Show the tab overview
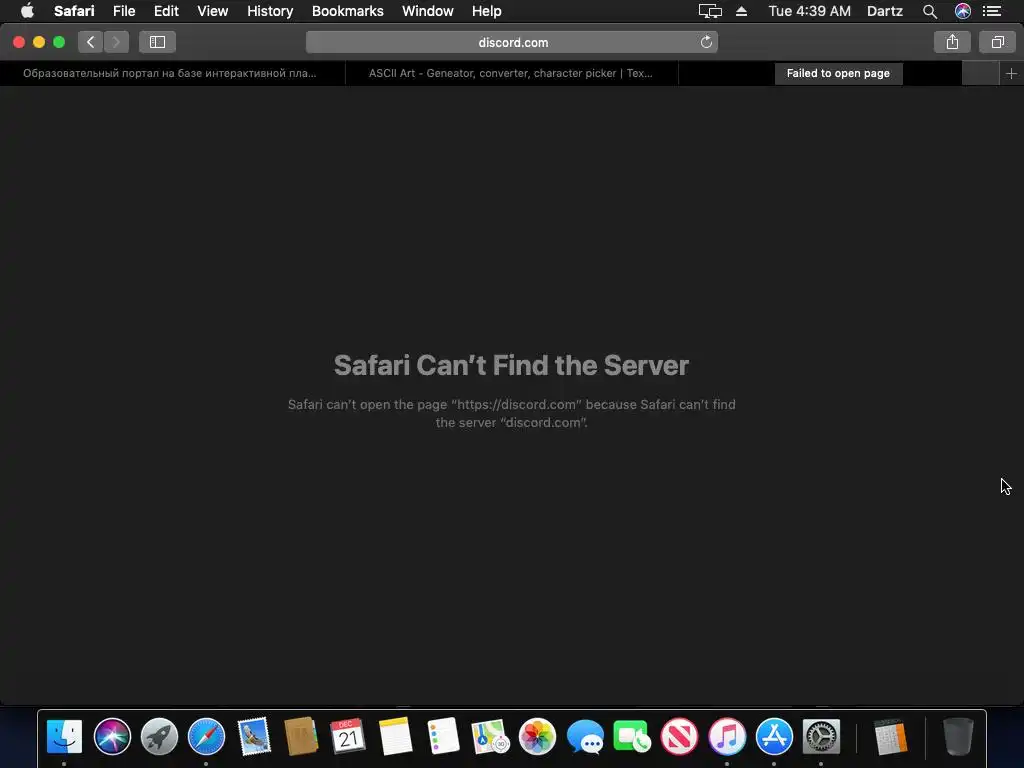This screenshot has width=1024, height=768. [997, 42]
